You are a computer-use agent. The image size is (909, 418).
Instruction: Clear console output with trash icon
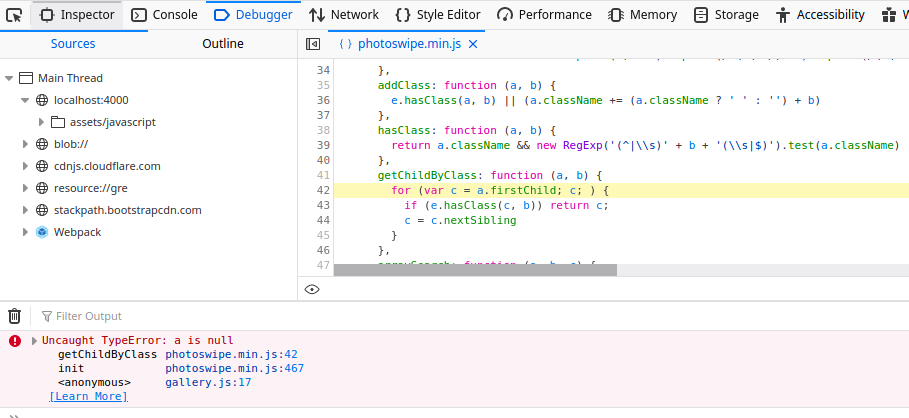click(x=14, y=316)
